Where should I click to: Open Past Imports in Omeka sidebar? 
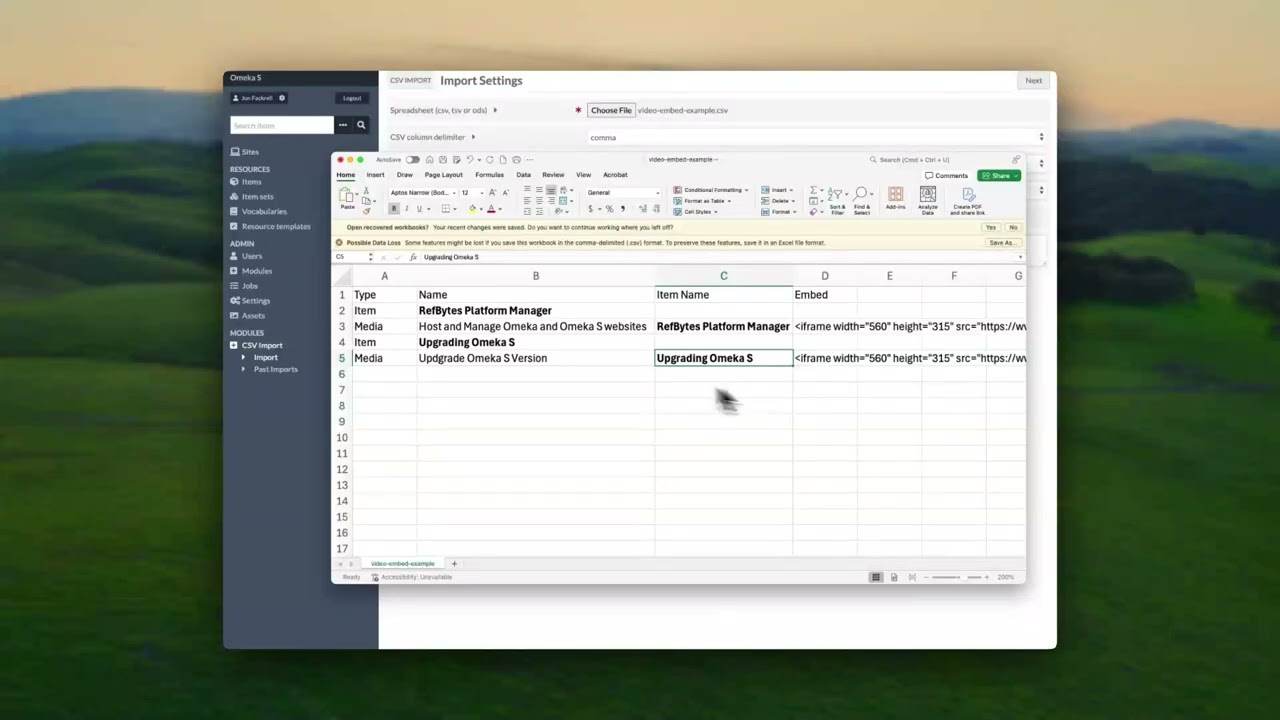pyautogui.click(x=276, y=370)
